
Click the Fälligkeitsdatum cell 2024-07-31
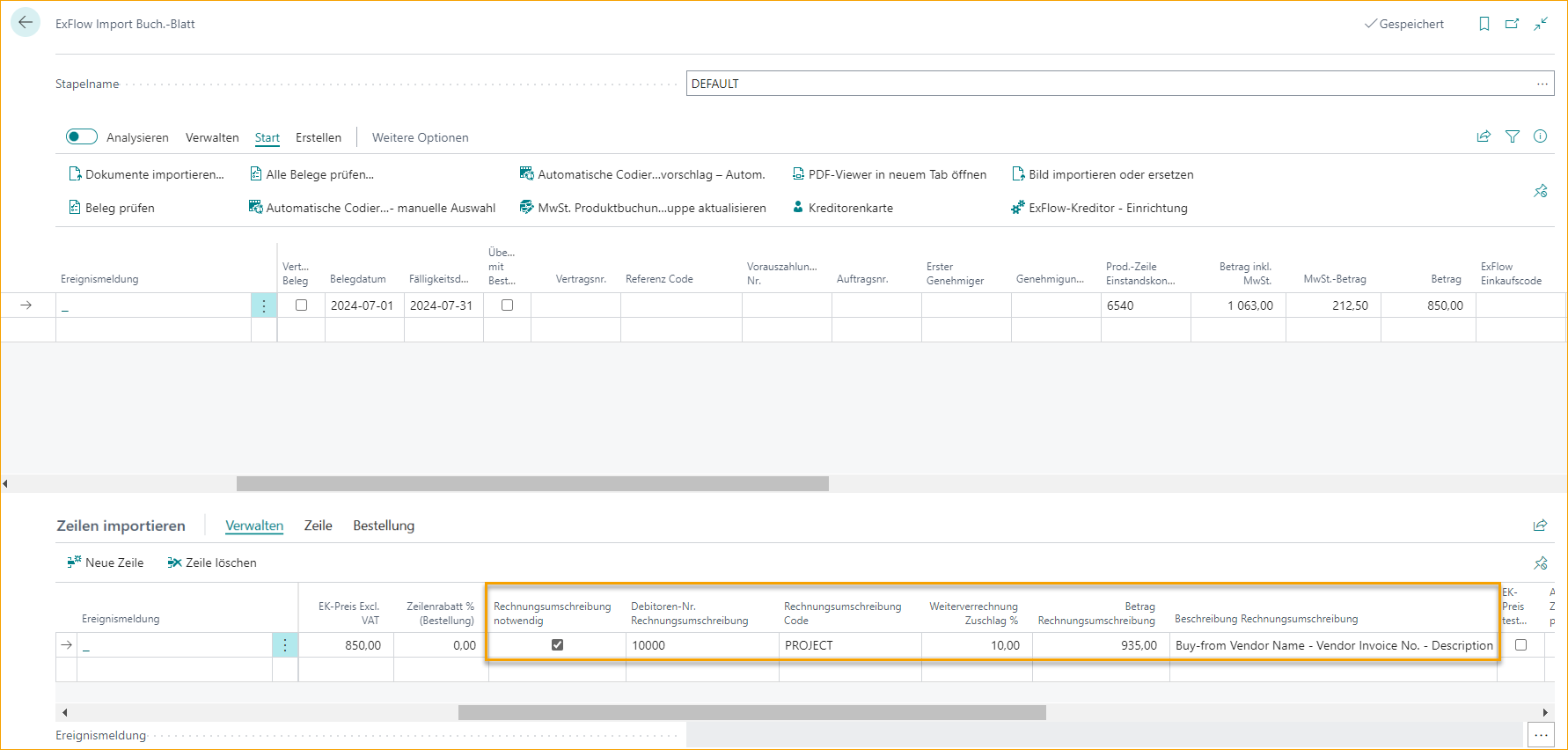[x=443, y=305]
